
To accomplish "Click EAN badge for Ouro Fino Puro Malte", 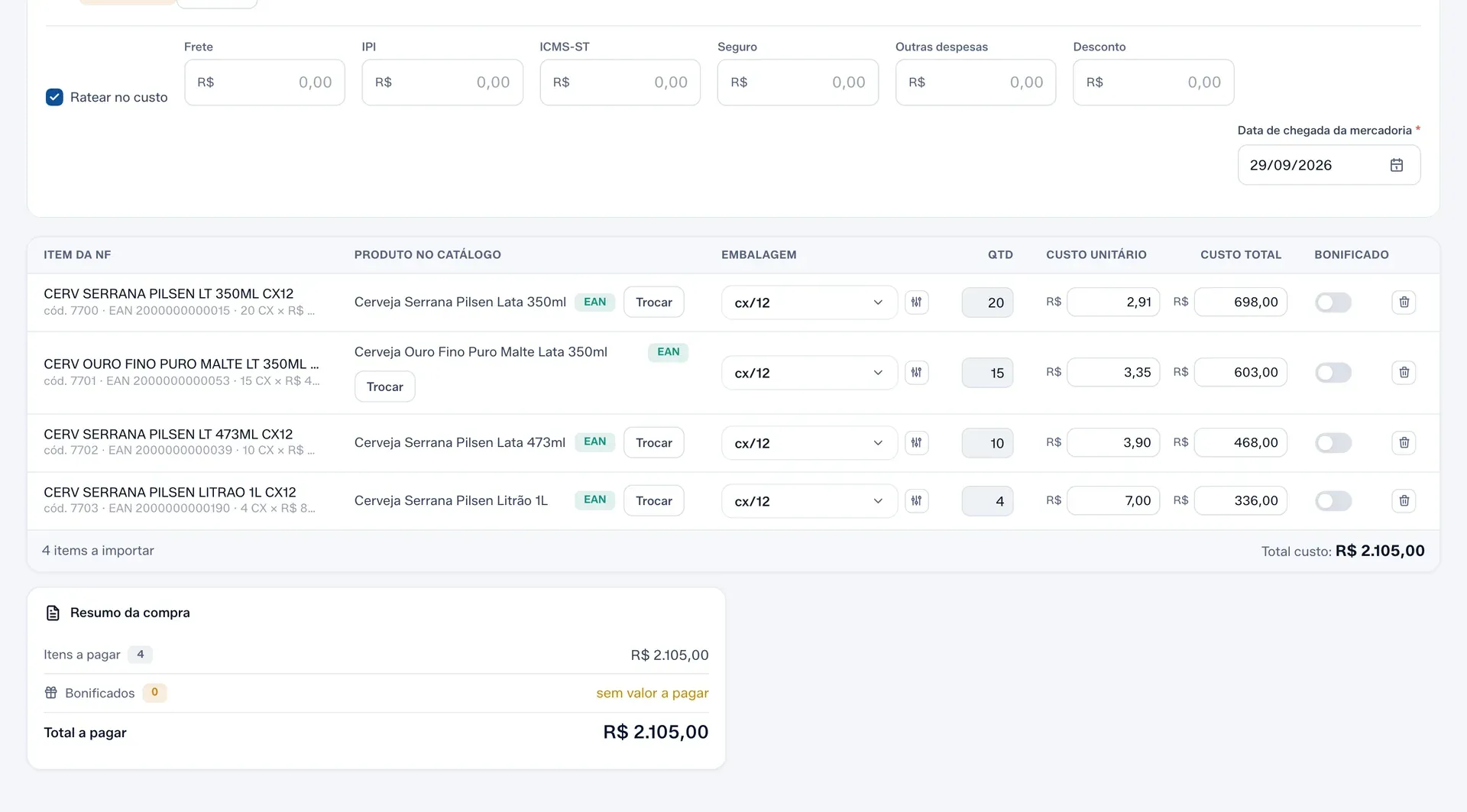I will (668, 352).
